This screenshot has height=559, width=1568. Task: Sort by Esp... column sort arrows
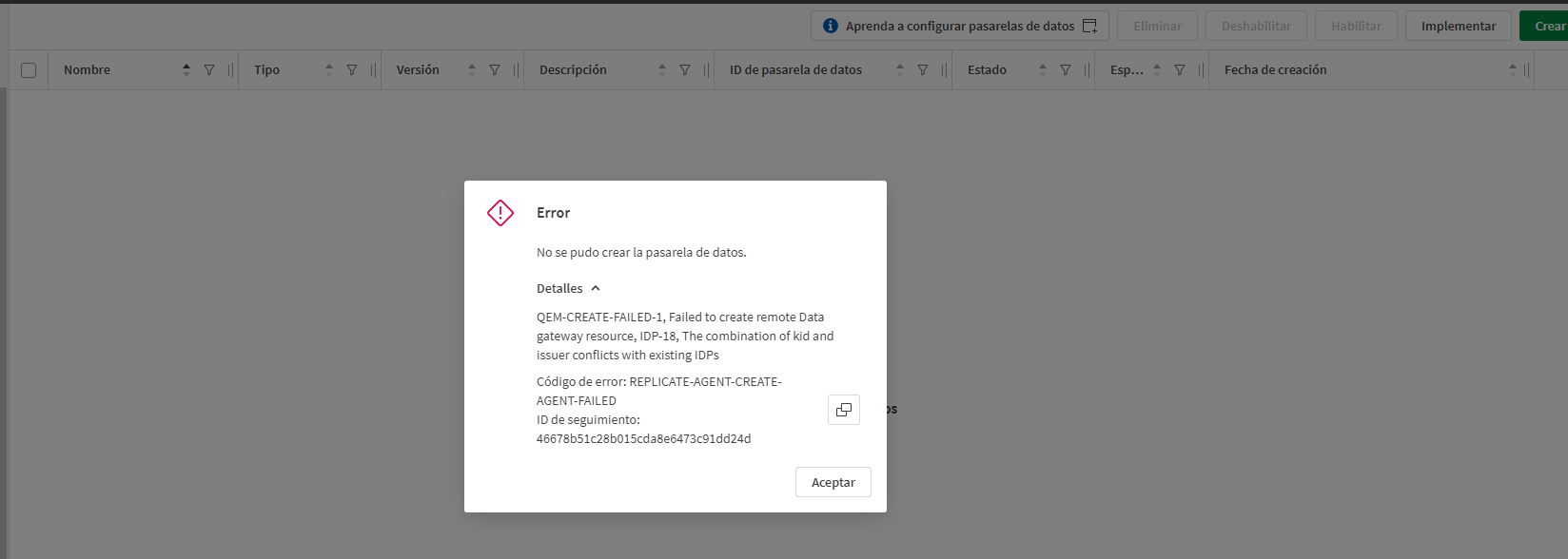click(x=1157, y=70)
